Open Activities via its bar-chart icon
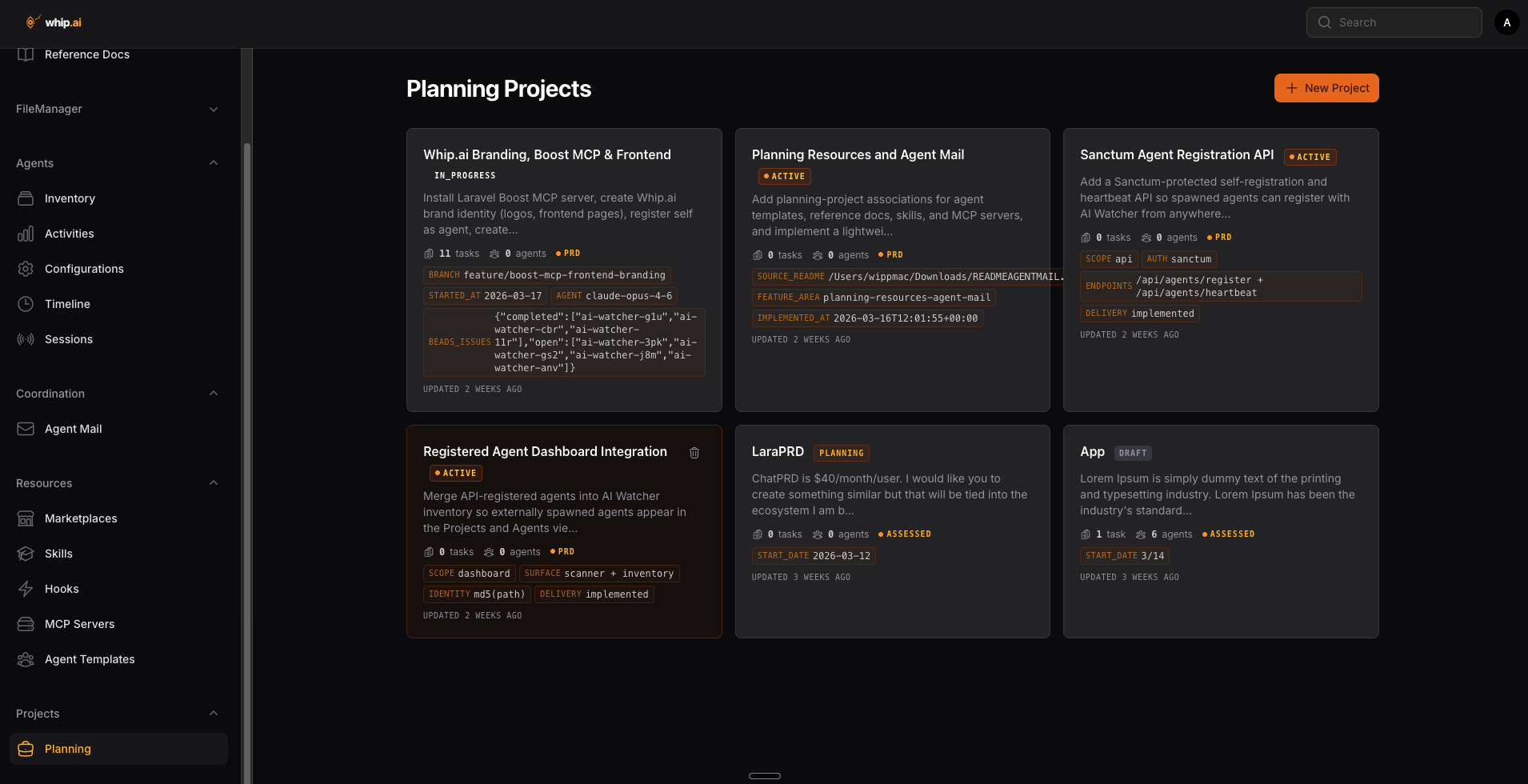Image resolution: width=1528 pixels, height=784 pixels. 26,234
